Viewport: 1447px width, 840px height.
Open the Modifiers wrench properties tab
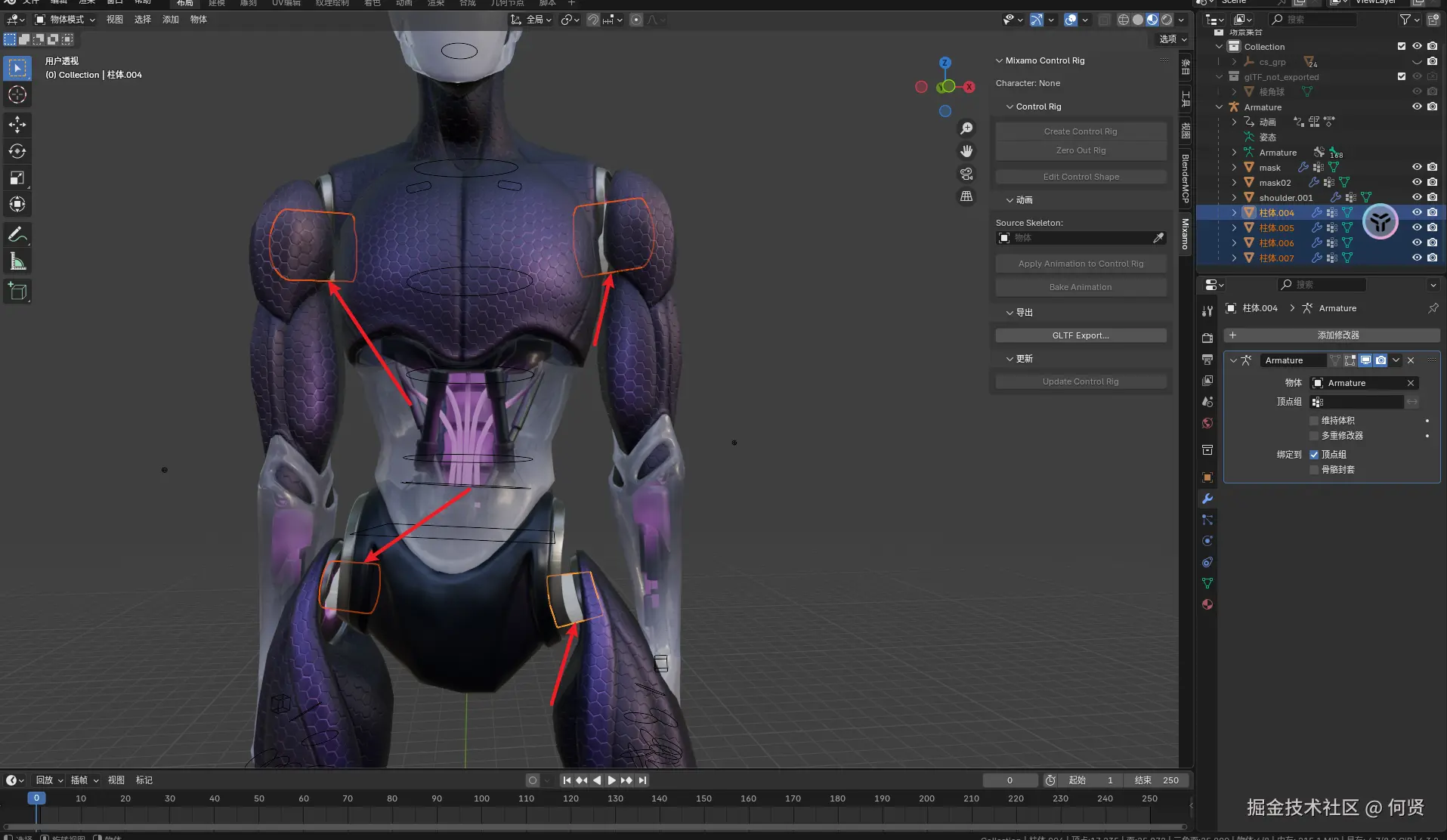(x=1207, y=499)
